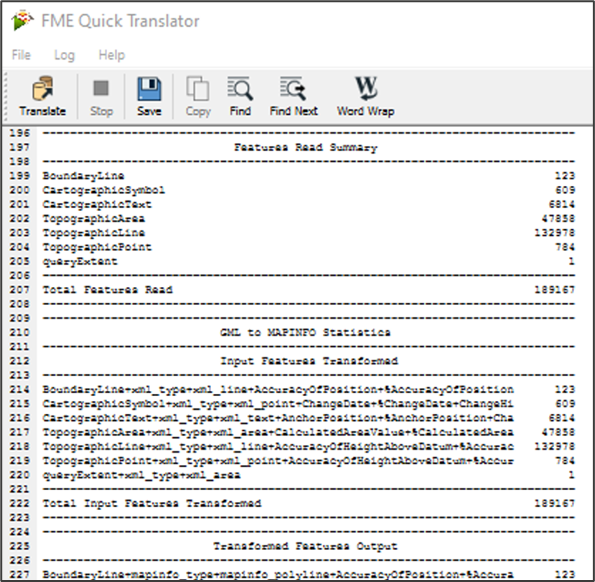Click count 132978 on line 203
The width and height of the screenshot is (595, 582).
554,233
